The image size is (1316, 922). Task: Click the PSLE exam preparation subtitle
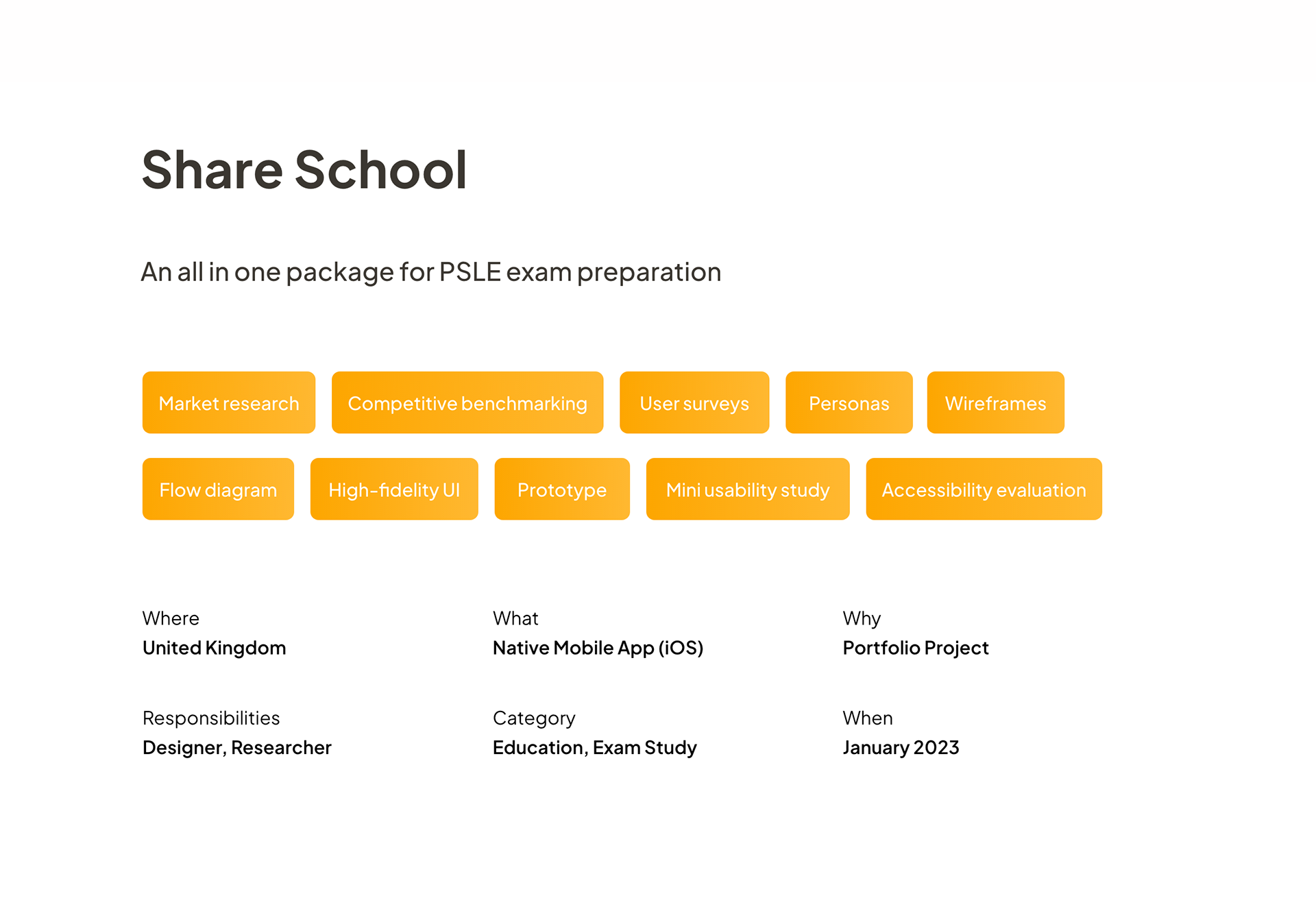[430, 272]
